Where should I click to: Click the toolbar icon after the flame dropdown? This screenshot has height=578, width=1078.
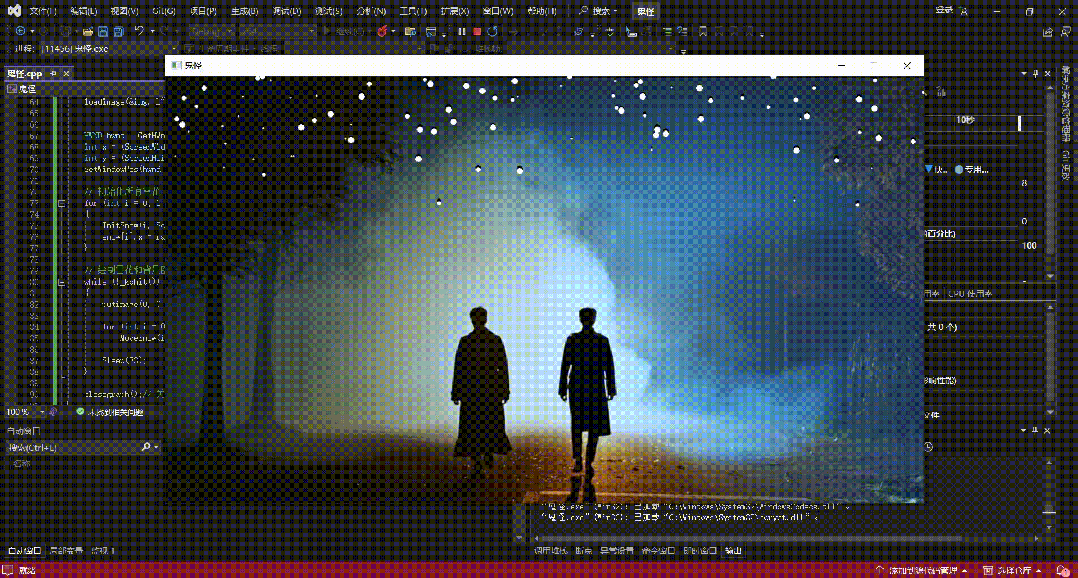pyautogui.click(x=410, y=31)
